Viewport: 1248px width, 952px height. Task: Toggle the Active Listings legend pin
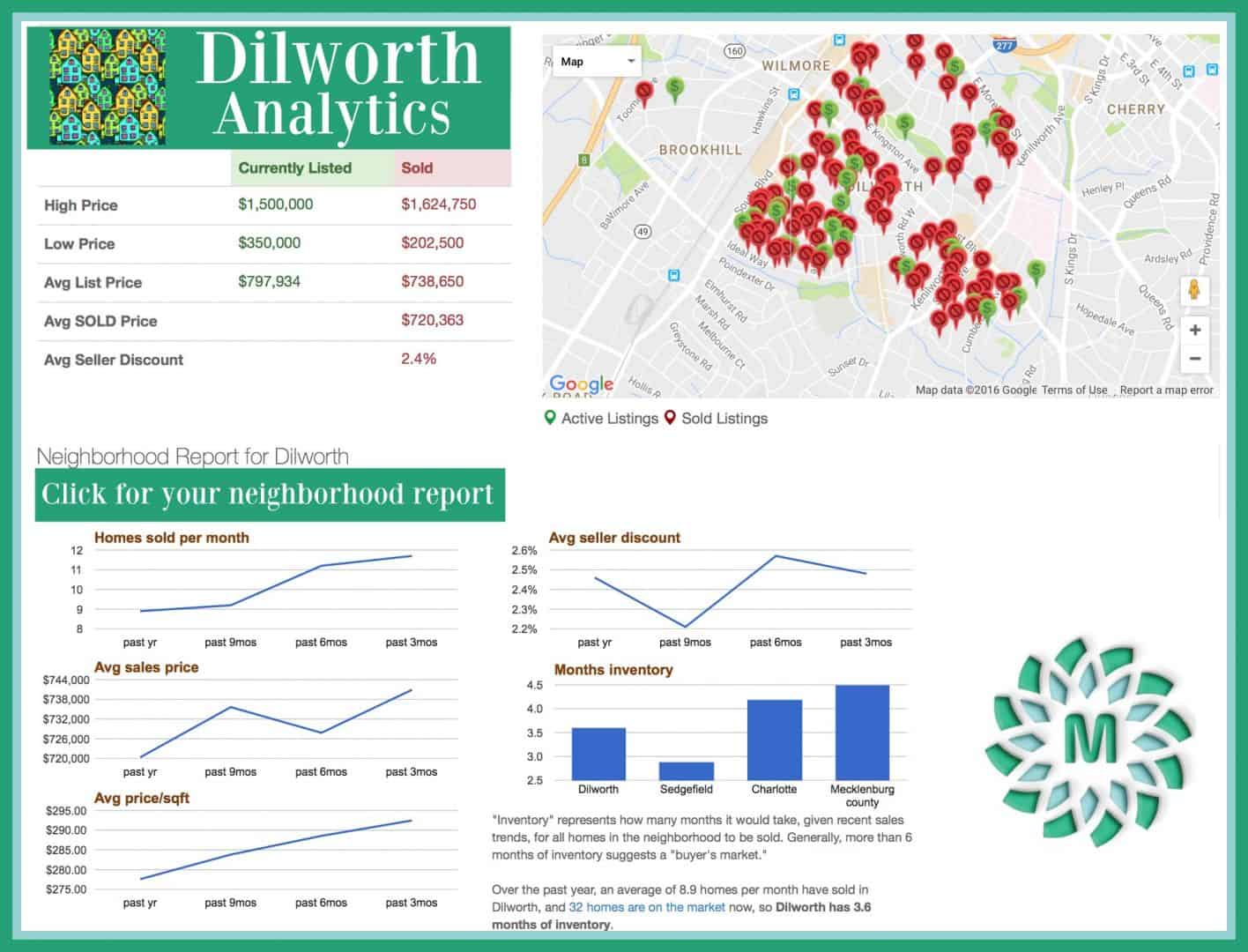point(550,418)
